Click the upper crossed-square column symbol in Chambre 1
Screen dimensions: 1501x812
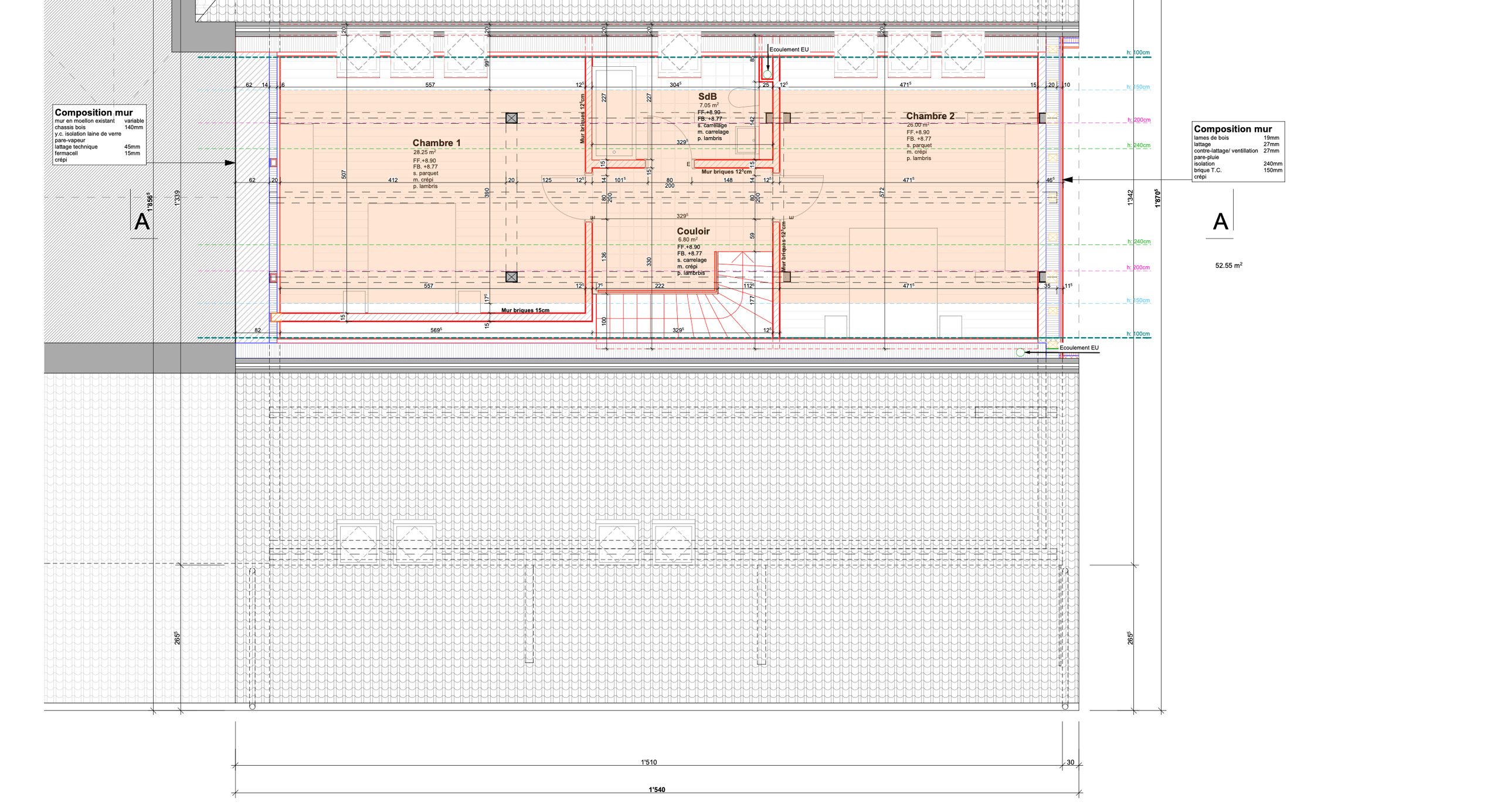click(x=511, y=118)
